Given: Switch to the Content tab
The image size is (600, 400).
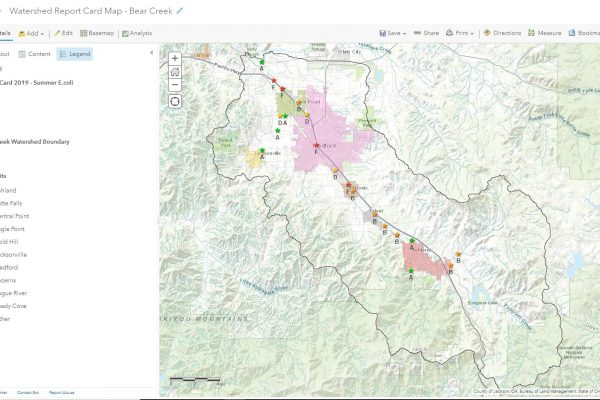Looking at the screenshot, I should tap(35, 53).
